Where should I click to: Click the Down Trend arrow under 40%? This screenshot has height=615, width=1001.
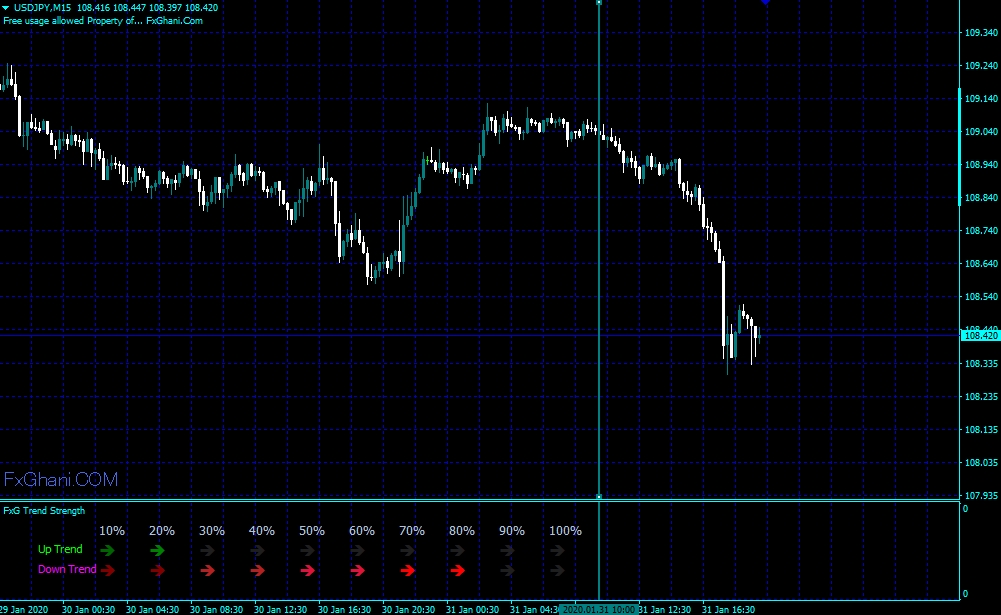click(257, 570)
